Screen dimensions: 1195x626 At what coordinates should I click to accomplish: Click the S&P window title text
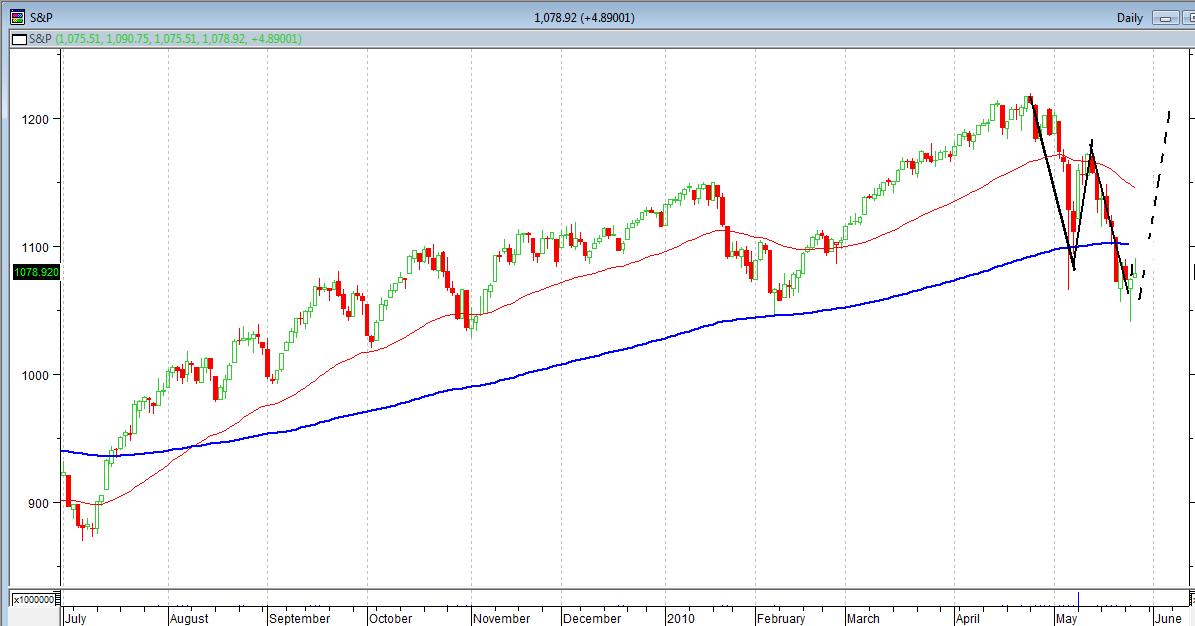tap(41, 17)
